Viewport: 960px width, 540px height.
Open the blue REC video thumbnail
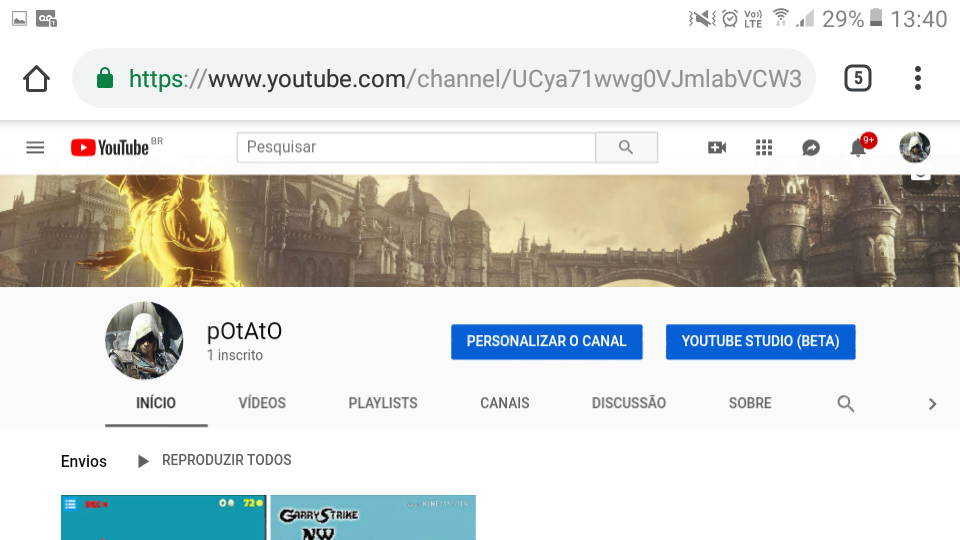coord(163,517)
